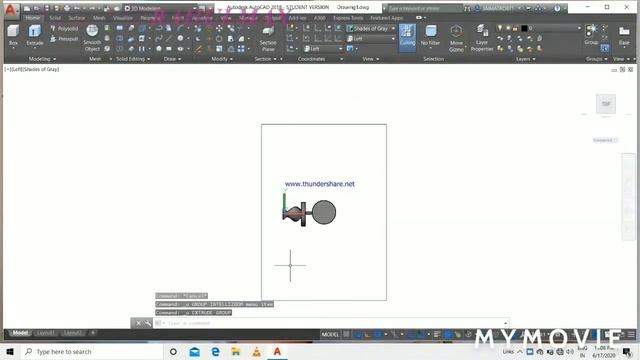Open File Explorer from taskbar
This screenshot has width=640, height=360.
pyautogui.click(x=236, y=351)
